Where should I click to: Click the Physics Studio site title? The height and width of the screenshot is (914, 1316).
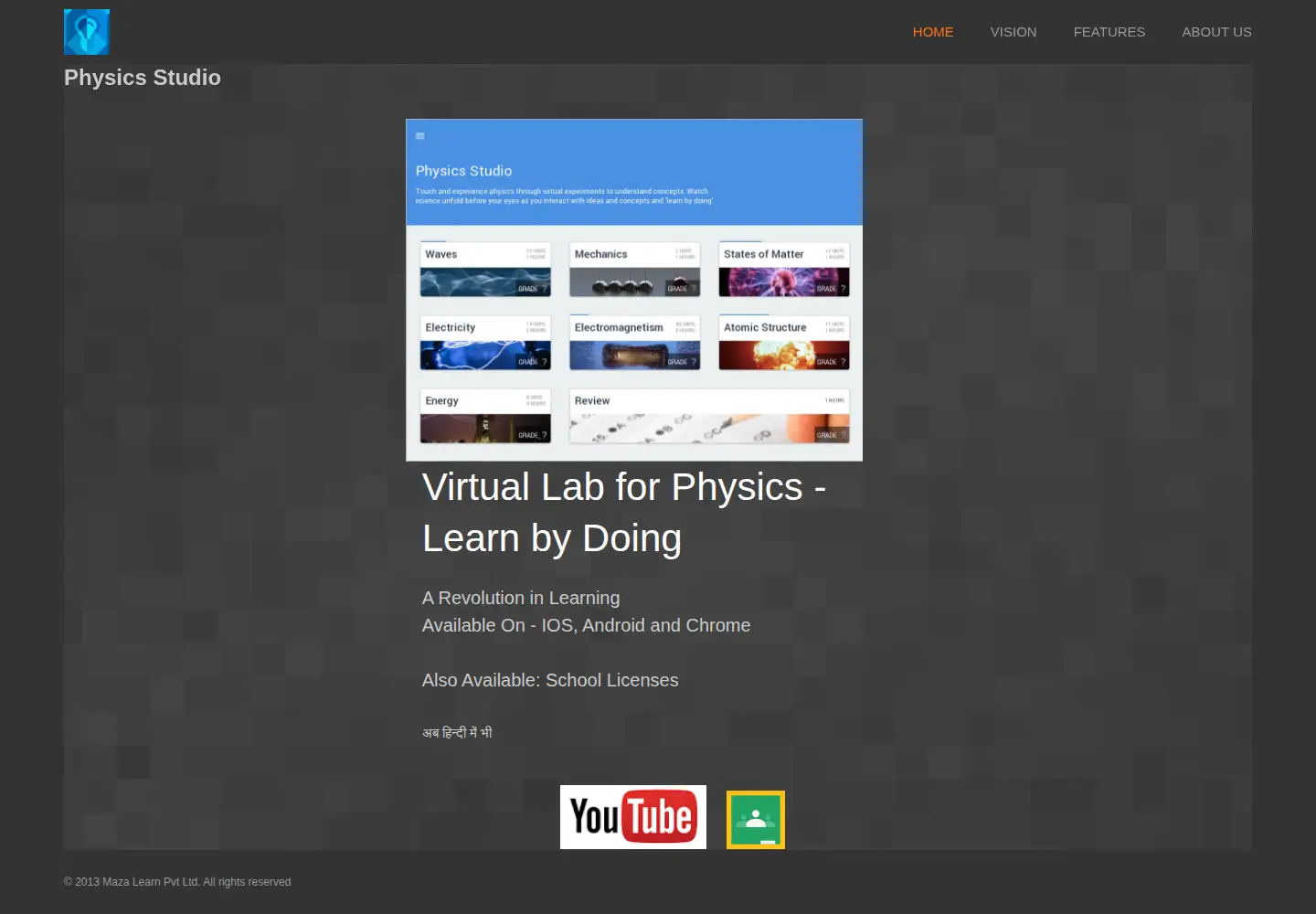coord(143,78)
